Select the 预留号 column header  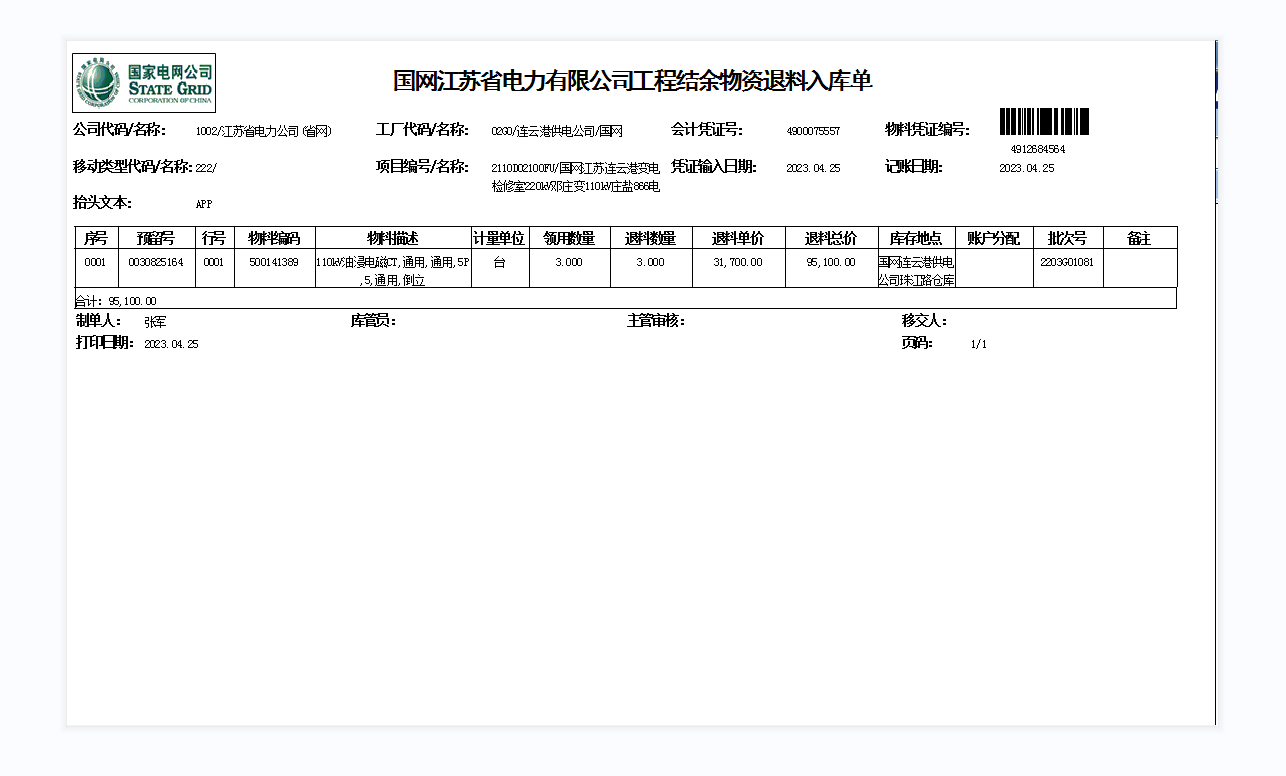(x=156, y=238)
